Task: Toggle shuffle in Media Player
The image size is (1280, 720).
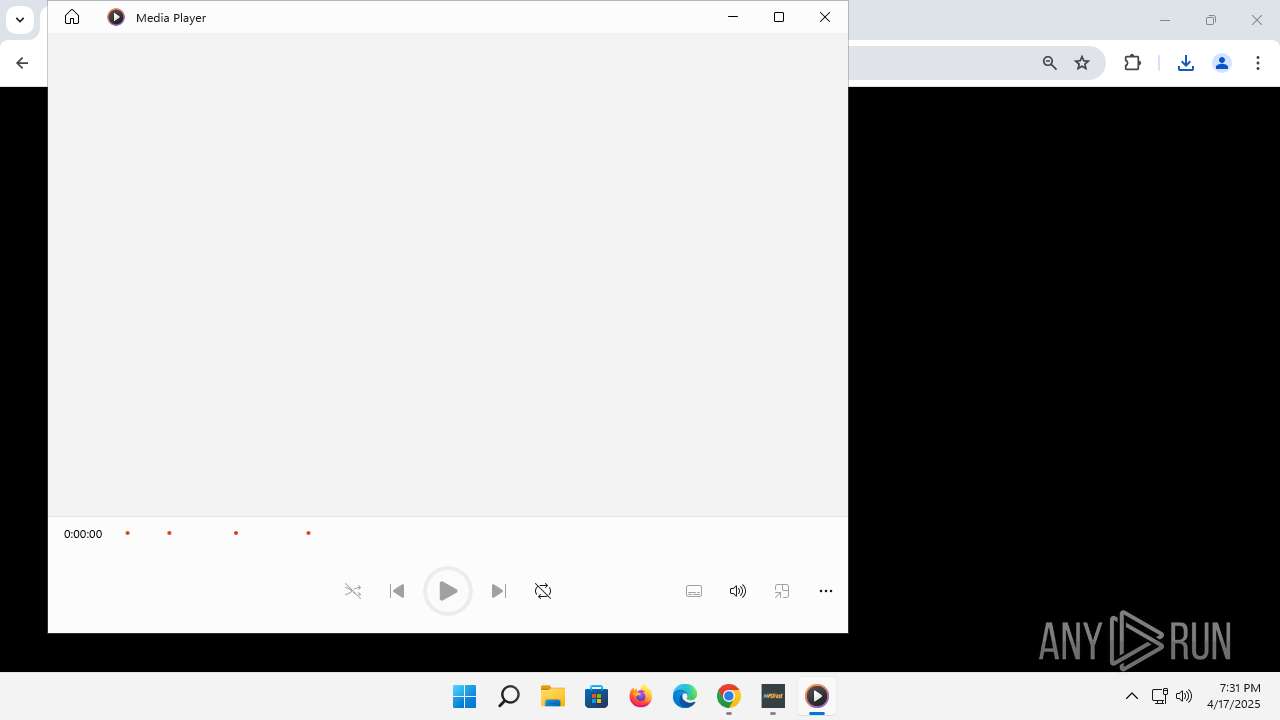Action: click(353, 591)
